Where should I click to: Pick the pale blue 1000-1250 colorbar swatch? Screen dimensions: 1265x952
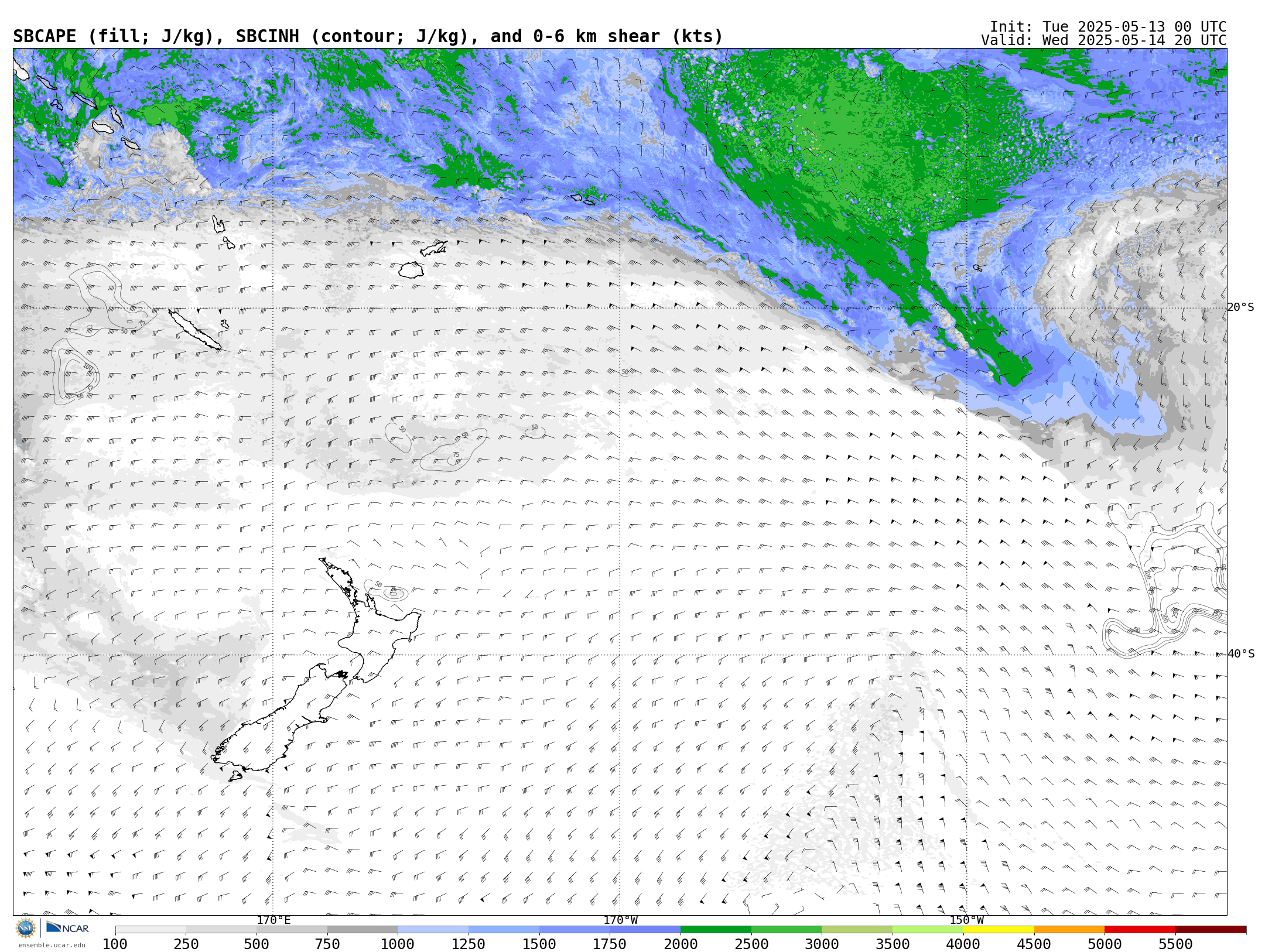coord(433,930)
